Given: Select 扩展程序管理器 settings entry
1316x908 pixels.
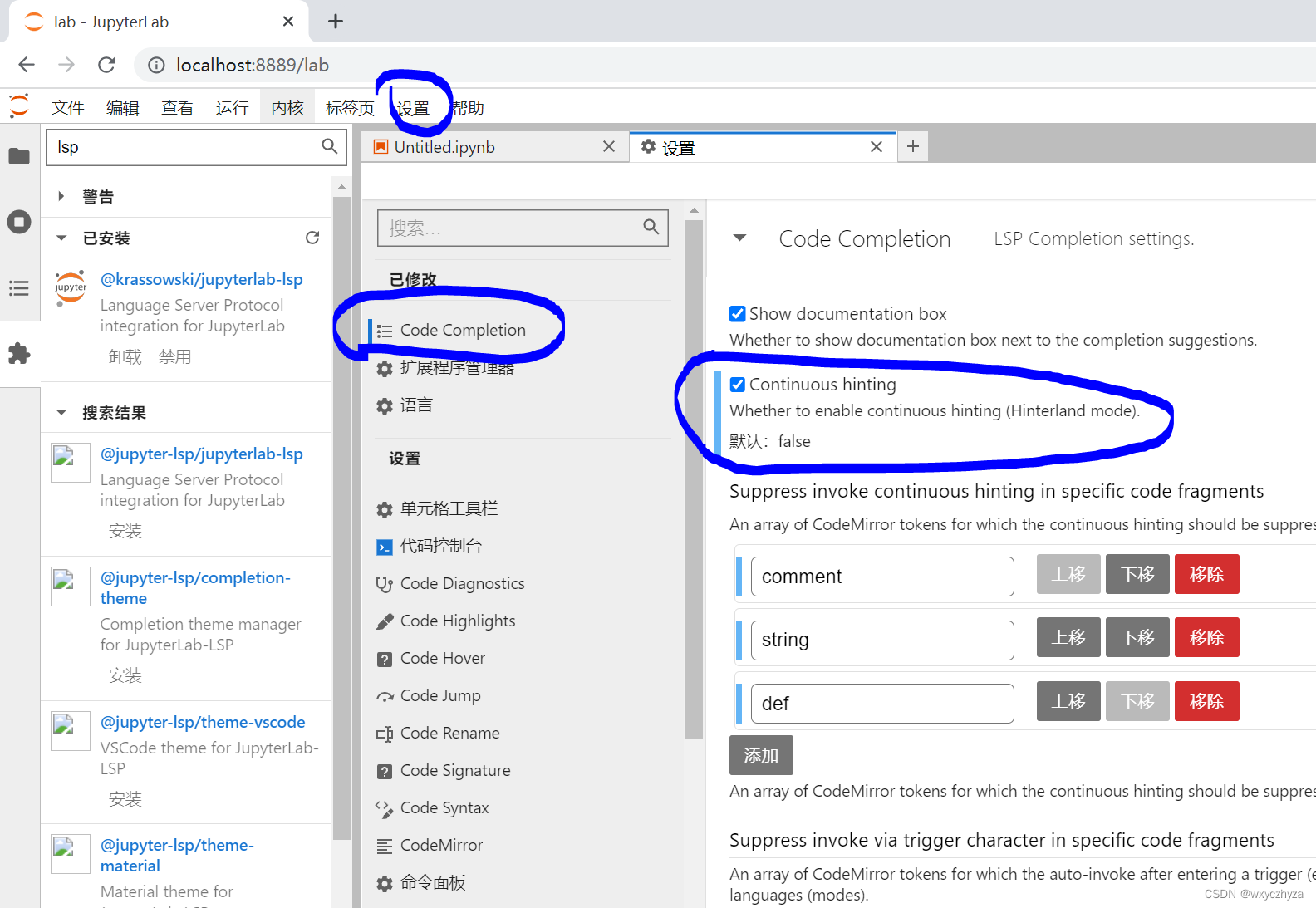Looking at the screenshot, I should tap(457, 367).
